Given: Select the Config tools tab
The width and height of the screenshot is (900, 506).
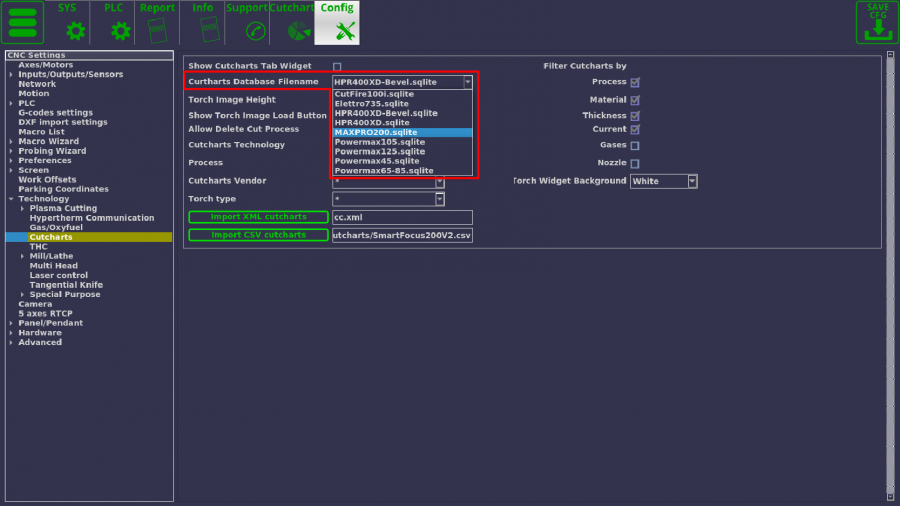Looking at the screenshot, I should tap(337, 23).
